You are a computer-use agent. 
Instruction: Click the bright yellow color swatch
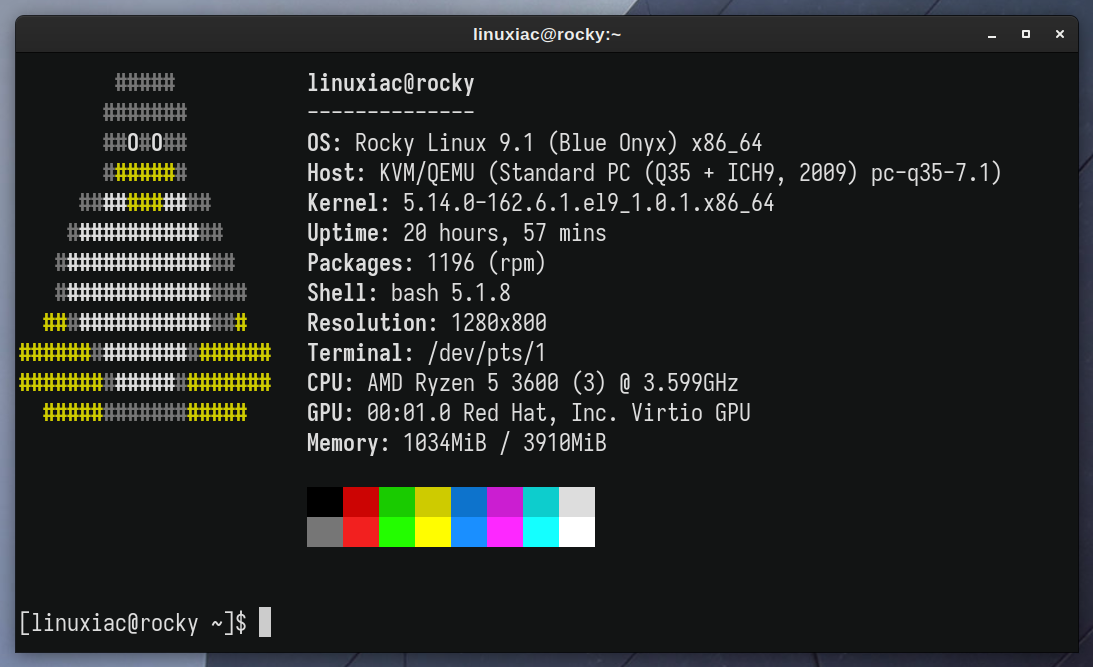coord(433,532)
